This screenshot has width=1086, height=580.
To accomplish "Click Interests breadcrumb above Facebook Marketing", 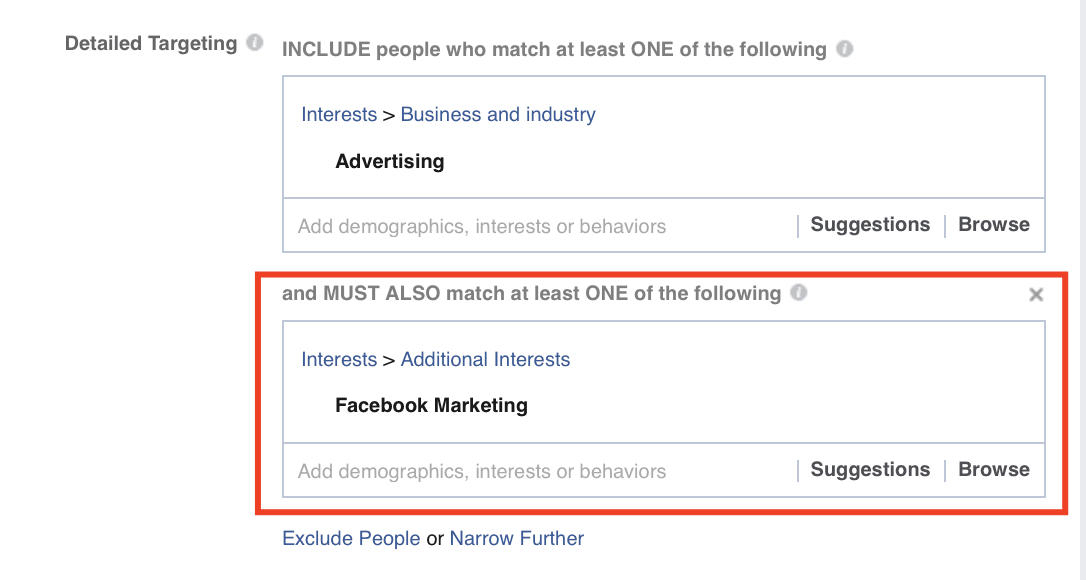I will [x=339, y=359].
